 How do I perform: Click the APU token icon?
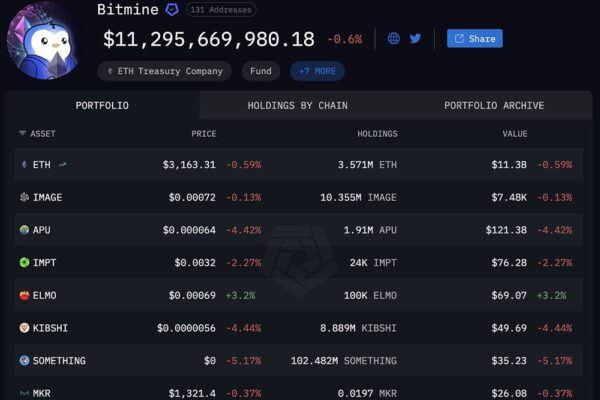coord(25,230)
